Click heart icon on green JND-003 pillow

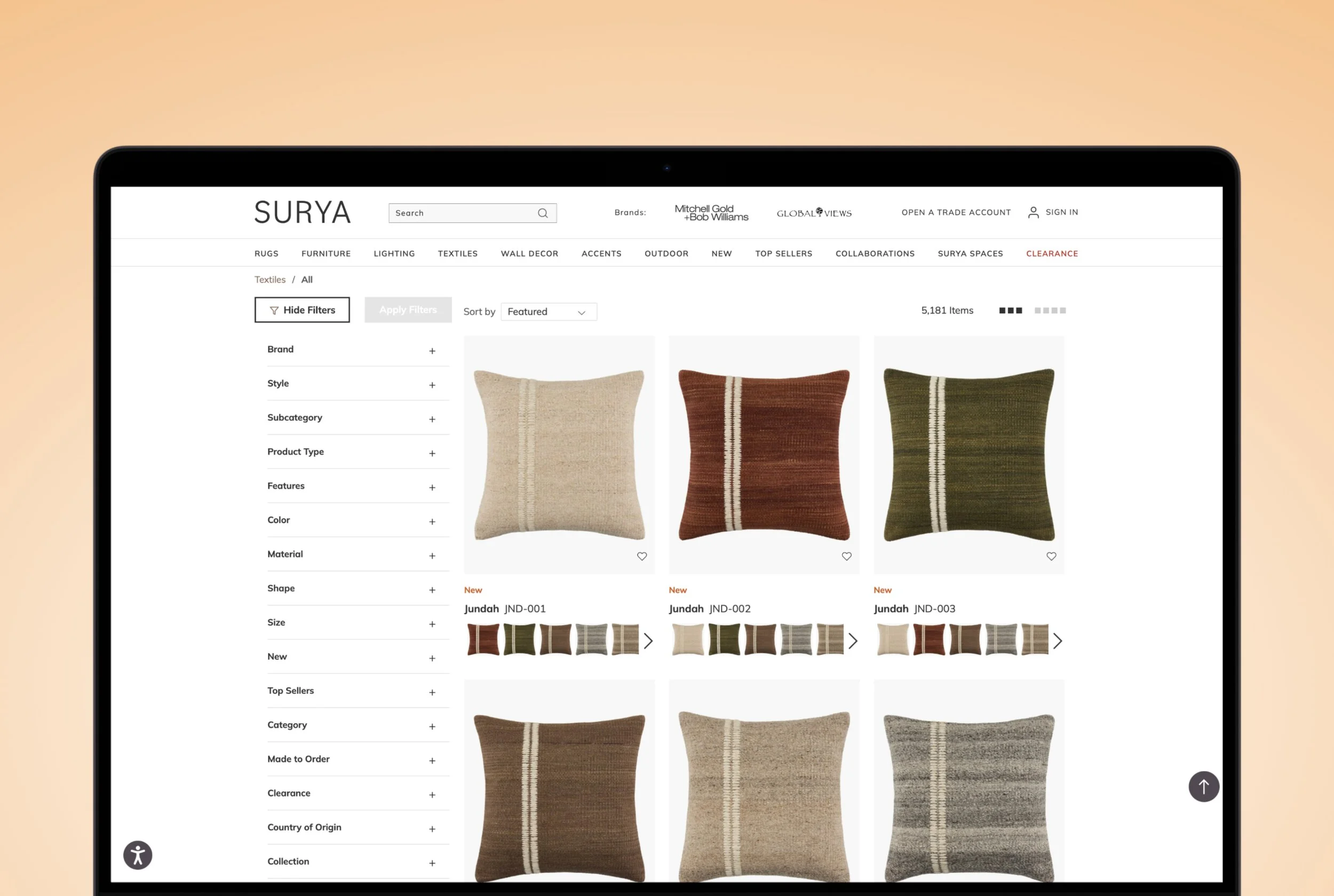(x=1051, y=556)
